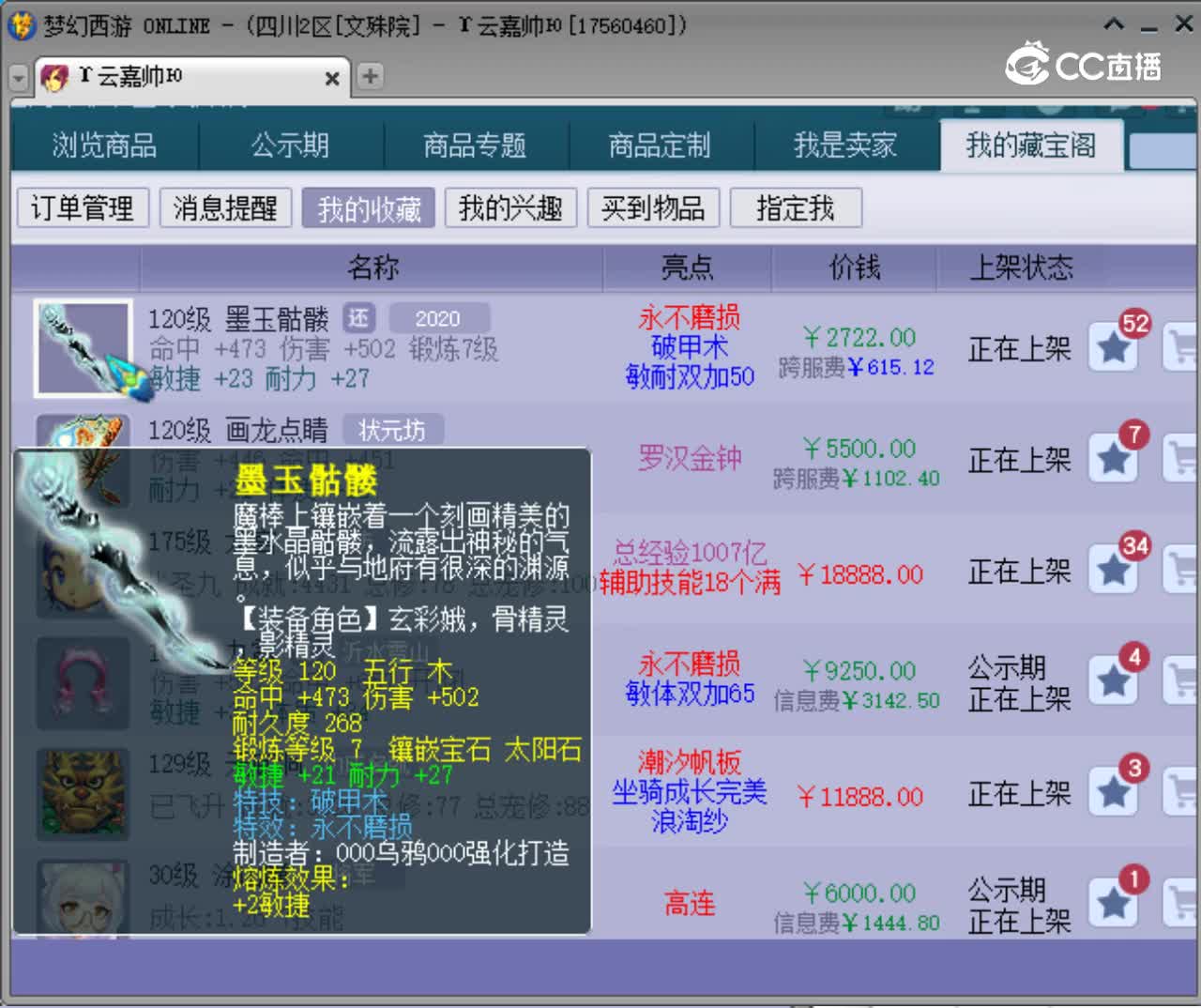Screen dimensions: 1201x1008
Task: Close the 云嘉帅 tab
Action: click(332, 79)
